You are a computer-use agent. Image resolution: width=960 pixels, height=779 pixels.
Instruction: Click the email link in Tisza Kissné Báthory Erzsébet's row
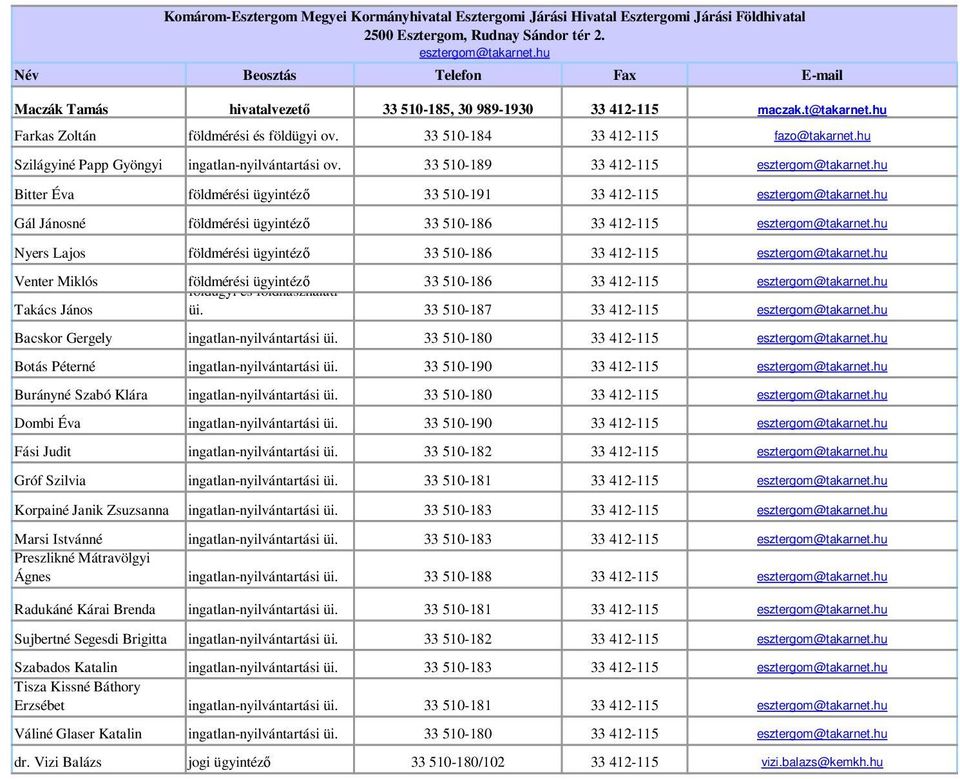(822, 706)
